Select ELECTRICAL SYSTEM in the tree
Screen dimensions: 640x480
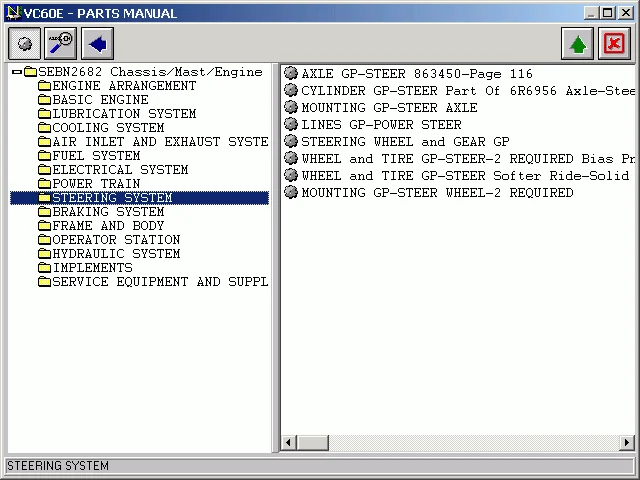tap(120, 169)
